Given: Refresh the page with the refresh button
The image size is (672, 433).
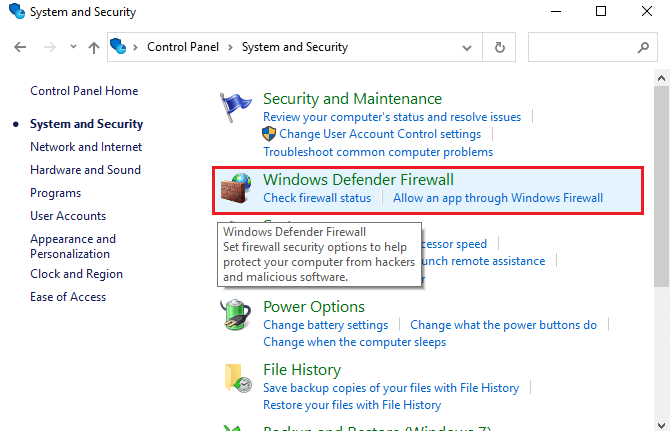Looking at the screenshot, I should (499, 47).
